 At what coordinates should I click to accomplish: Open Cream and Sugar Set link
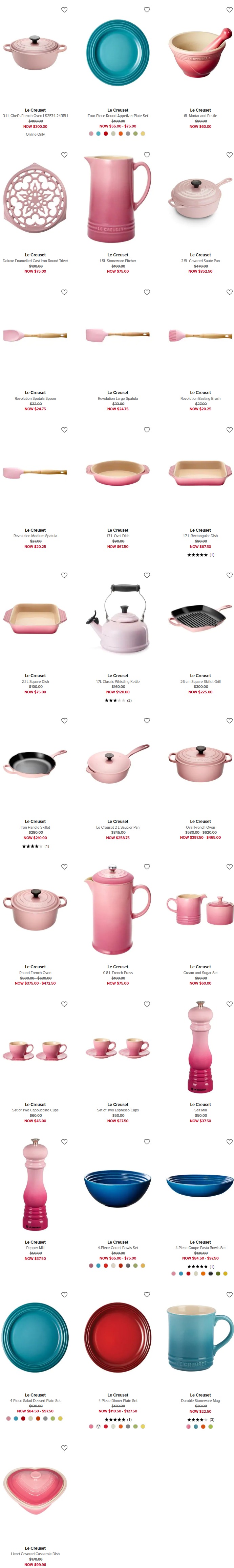200,973
